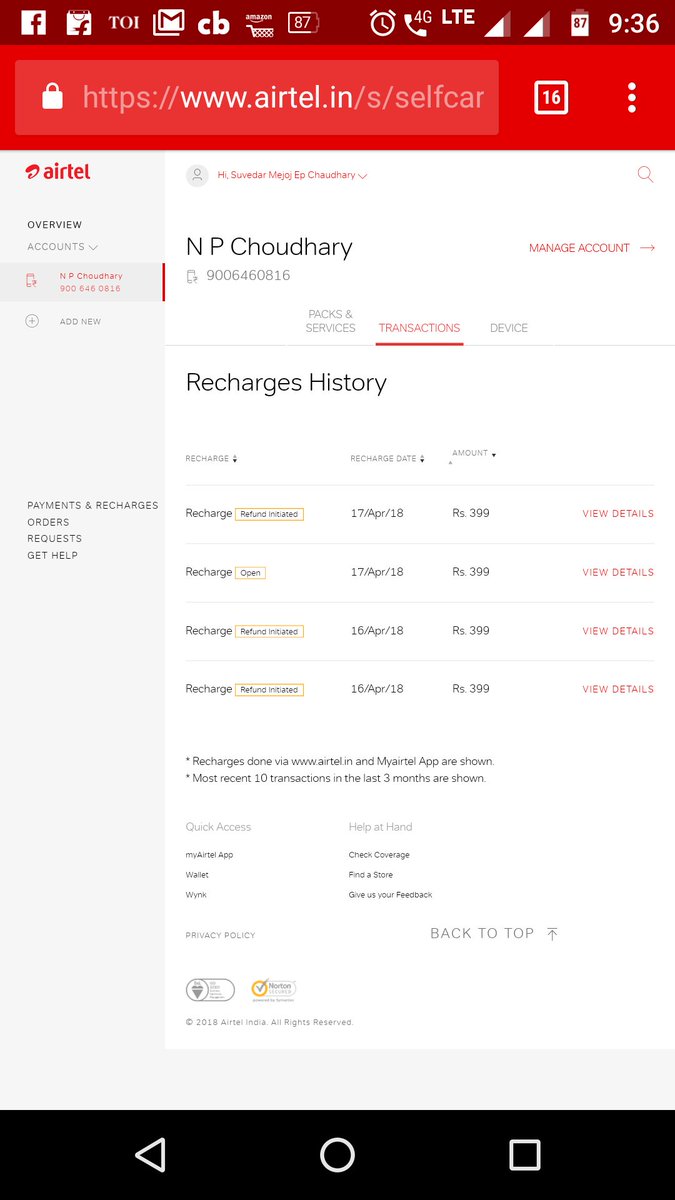Click the arrow icon next to Manage Account
675x1200 pixels.
click(x=646, y=248)
